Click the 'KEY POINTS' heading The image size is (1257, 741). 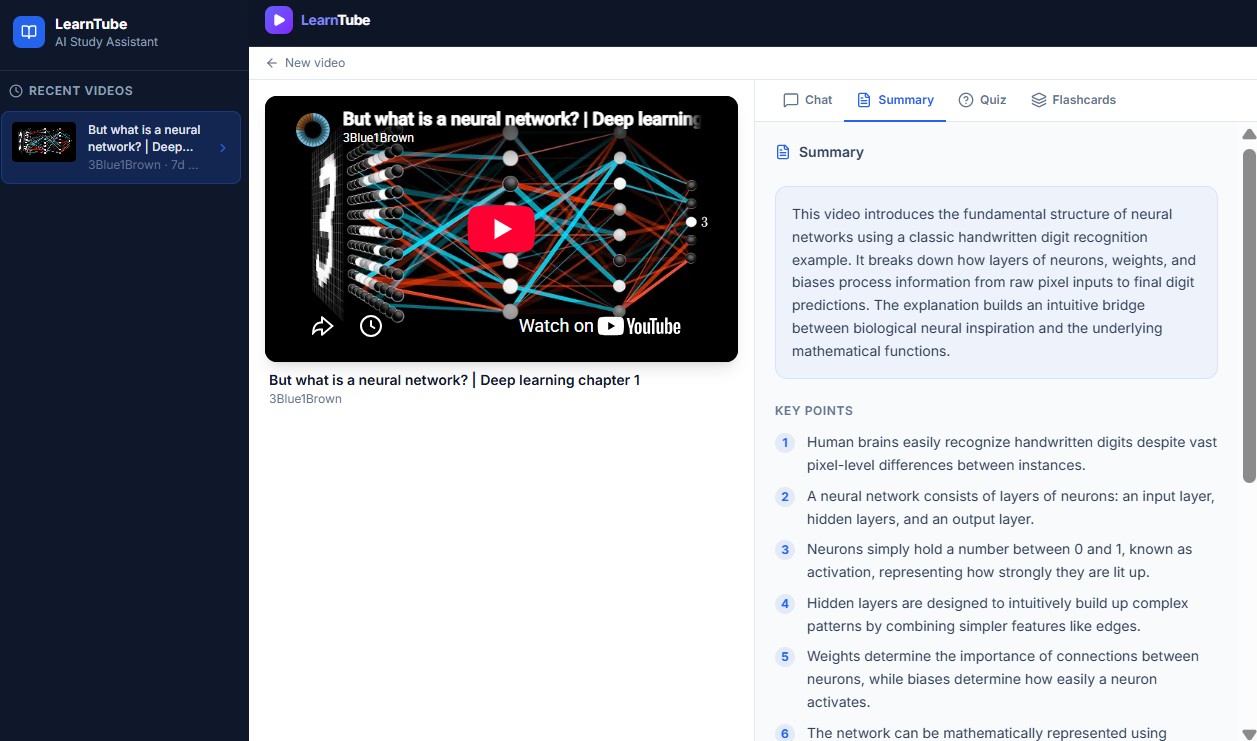814,411
